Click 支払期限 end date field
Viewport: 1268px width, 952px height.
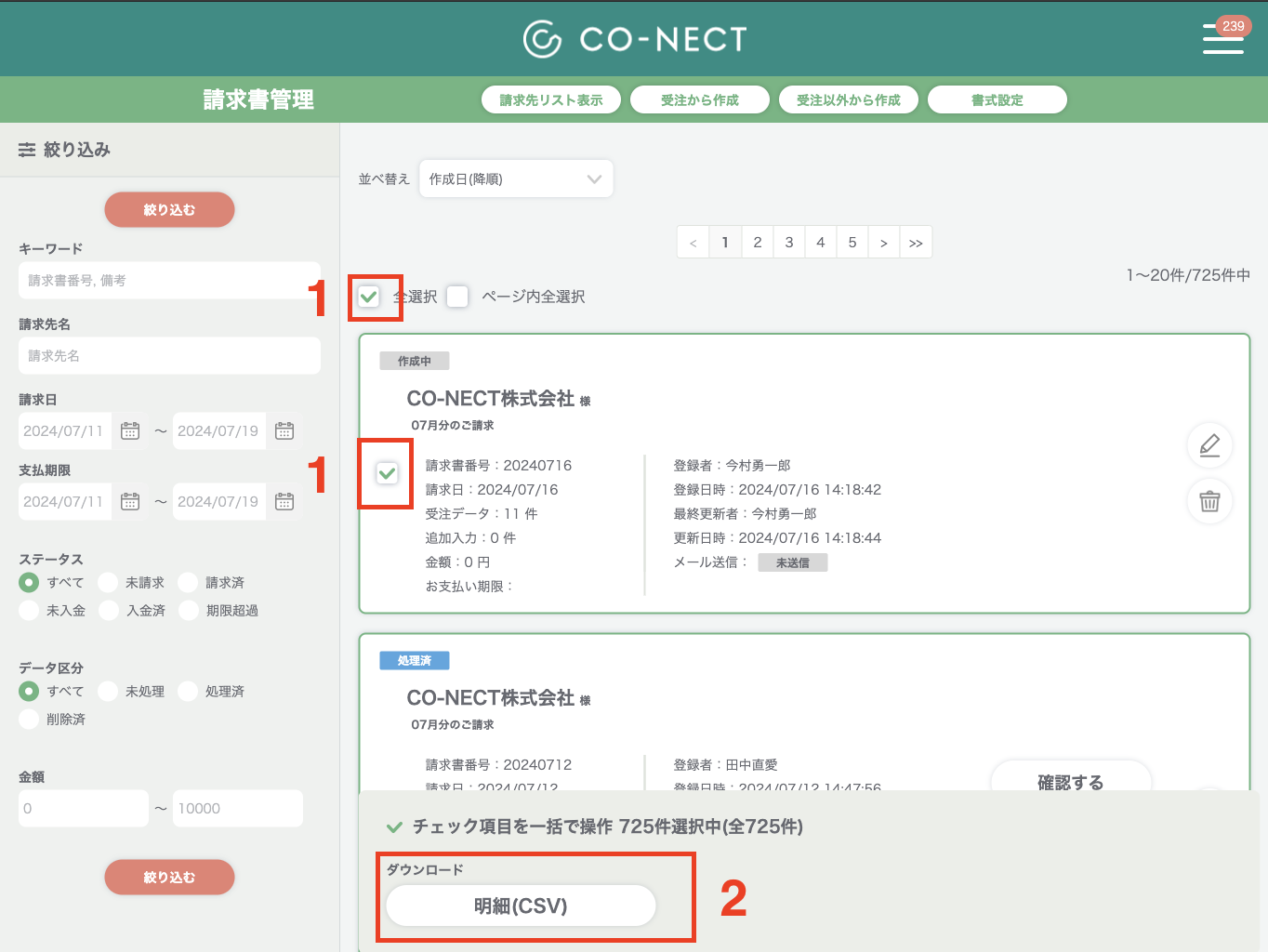(x=219, y=501)
